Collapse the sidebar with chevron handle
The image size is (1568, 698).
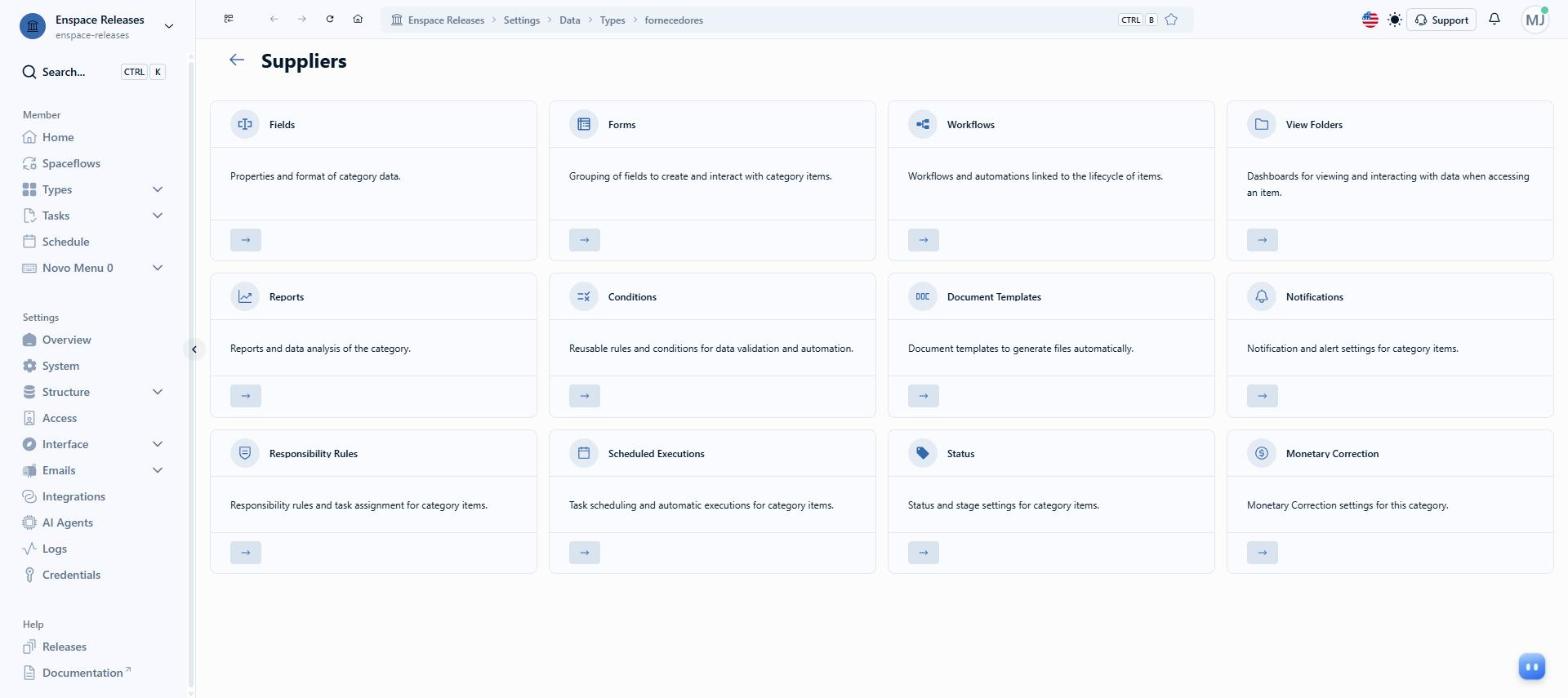tap(194, 349)
